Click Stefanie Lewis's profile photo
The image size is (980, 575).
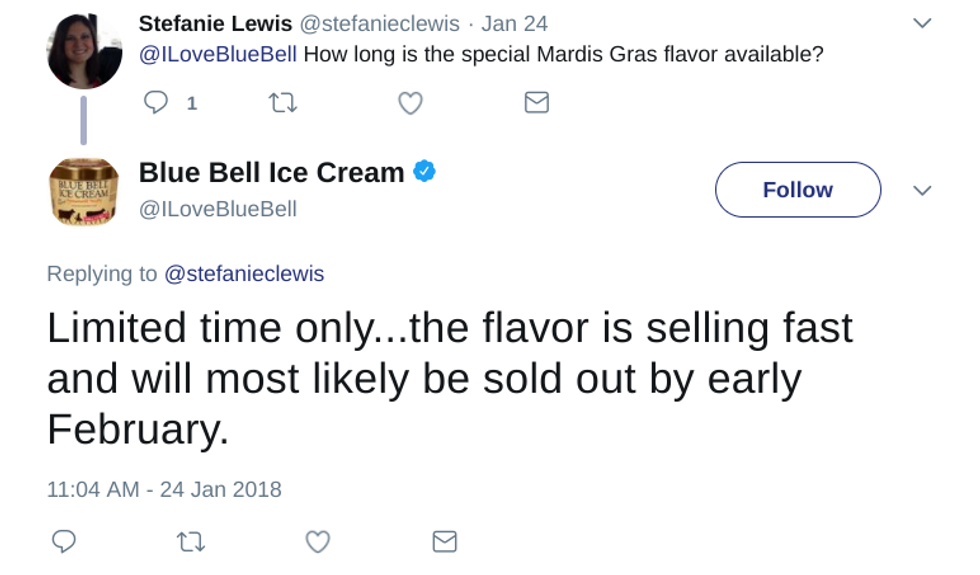click(x=84, y=50)
